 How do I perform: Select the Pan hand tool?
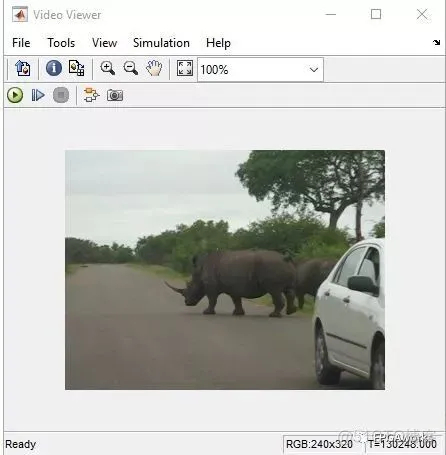tap(154, 68)
